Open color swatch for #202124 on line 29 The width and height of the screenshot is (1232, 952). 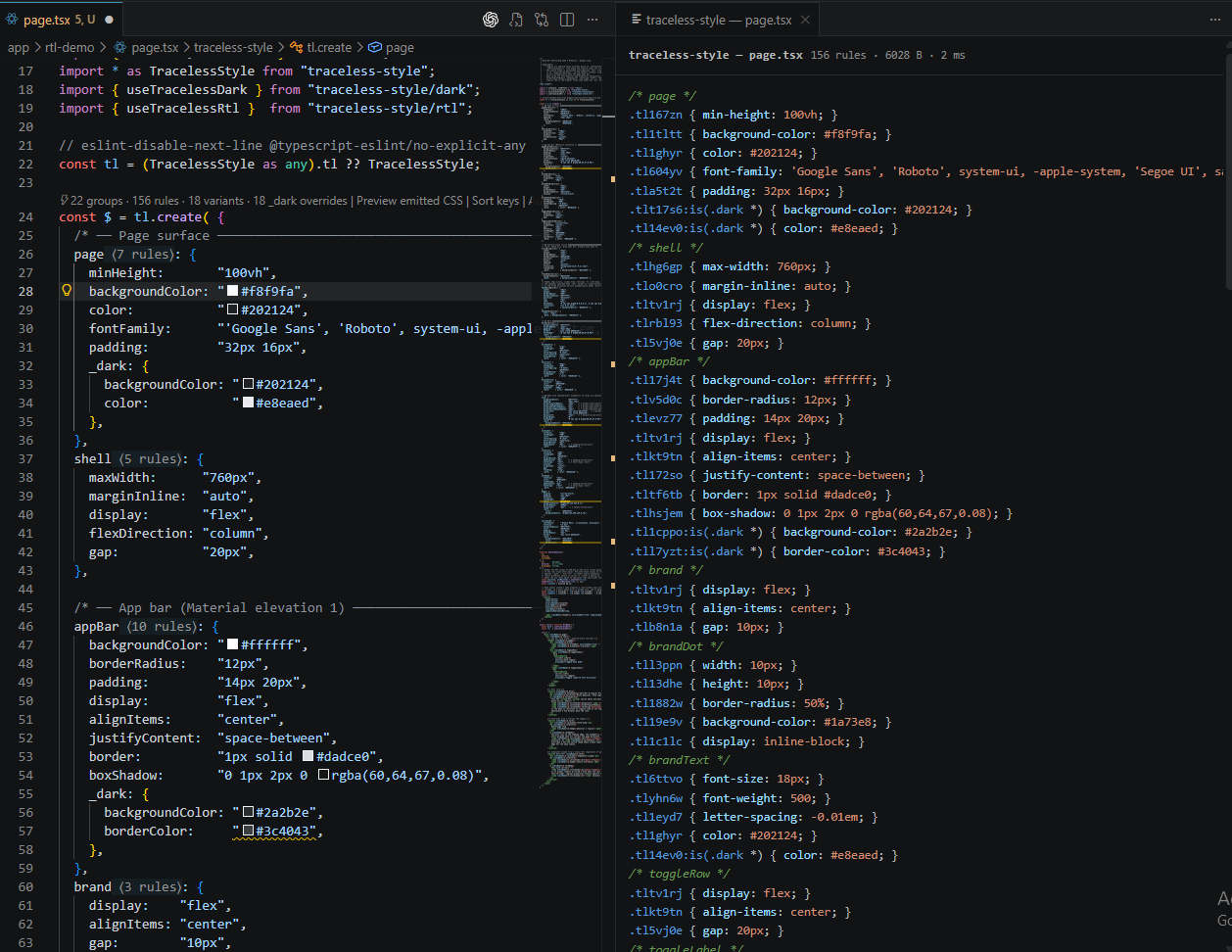coord(233,309)
